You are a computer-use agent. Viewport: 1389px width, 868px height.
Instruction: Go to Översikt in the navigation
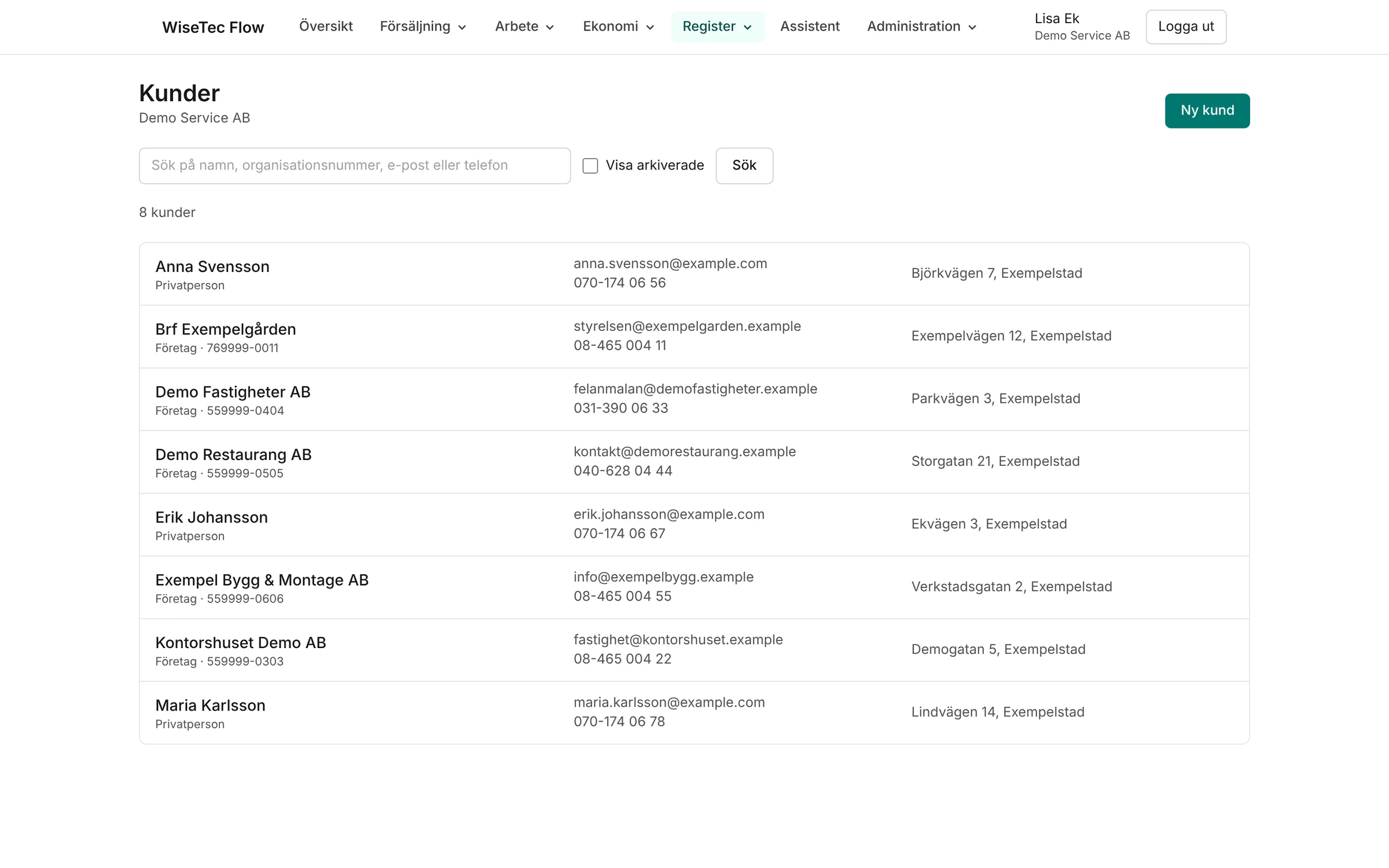(326, 27)
